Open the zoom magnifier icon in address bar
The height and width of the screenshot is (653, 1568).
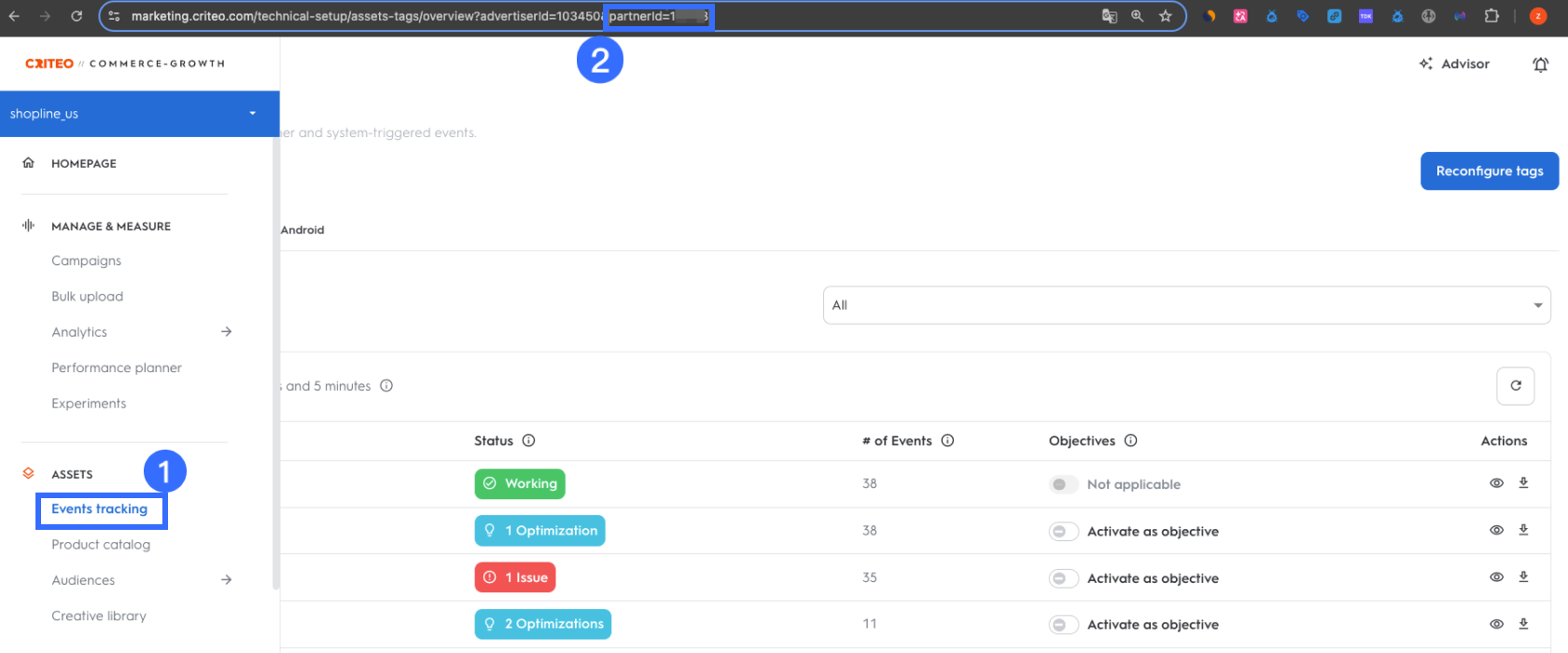(1137, 16)
